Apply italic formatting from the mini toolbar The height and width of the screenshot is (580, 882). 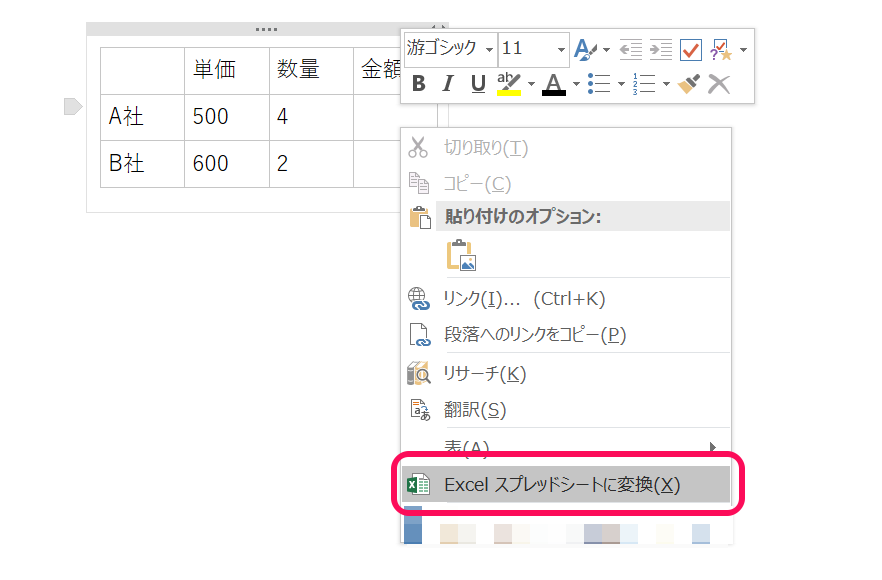[447, 85]
